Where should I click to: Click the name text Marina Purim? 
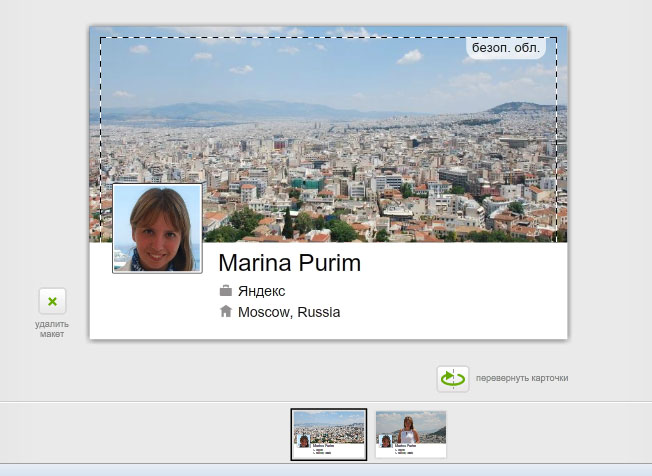[x=289, y=263]
